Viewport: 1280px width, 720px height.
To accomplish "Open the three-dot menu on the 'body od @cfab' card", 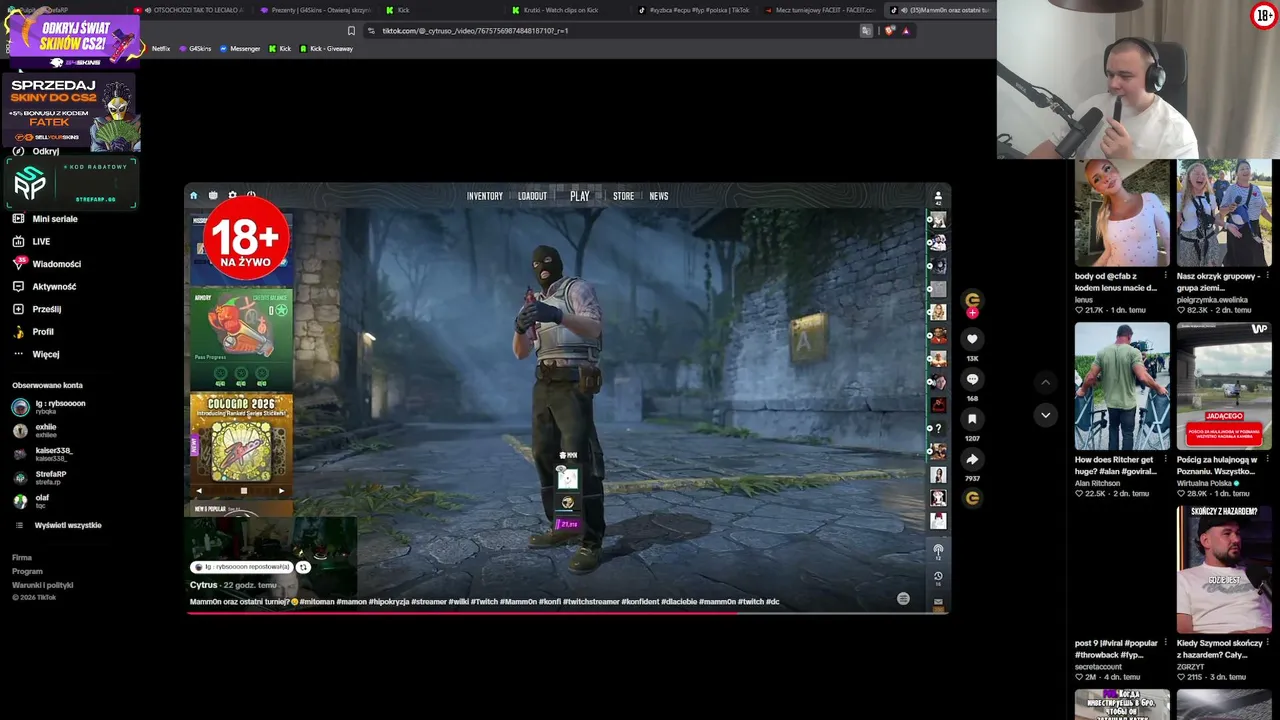I will [x=1165, y=276].
